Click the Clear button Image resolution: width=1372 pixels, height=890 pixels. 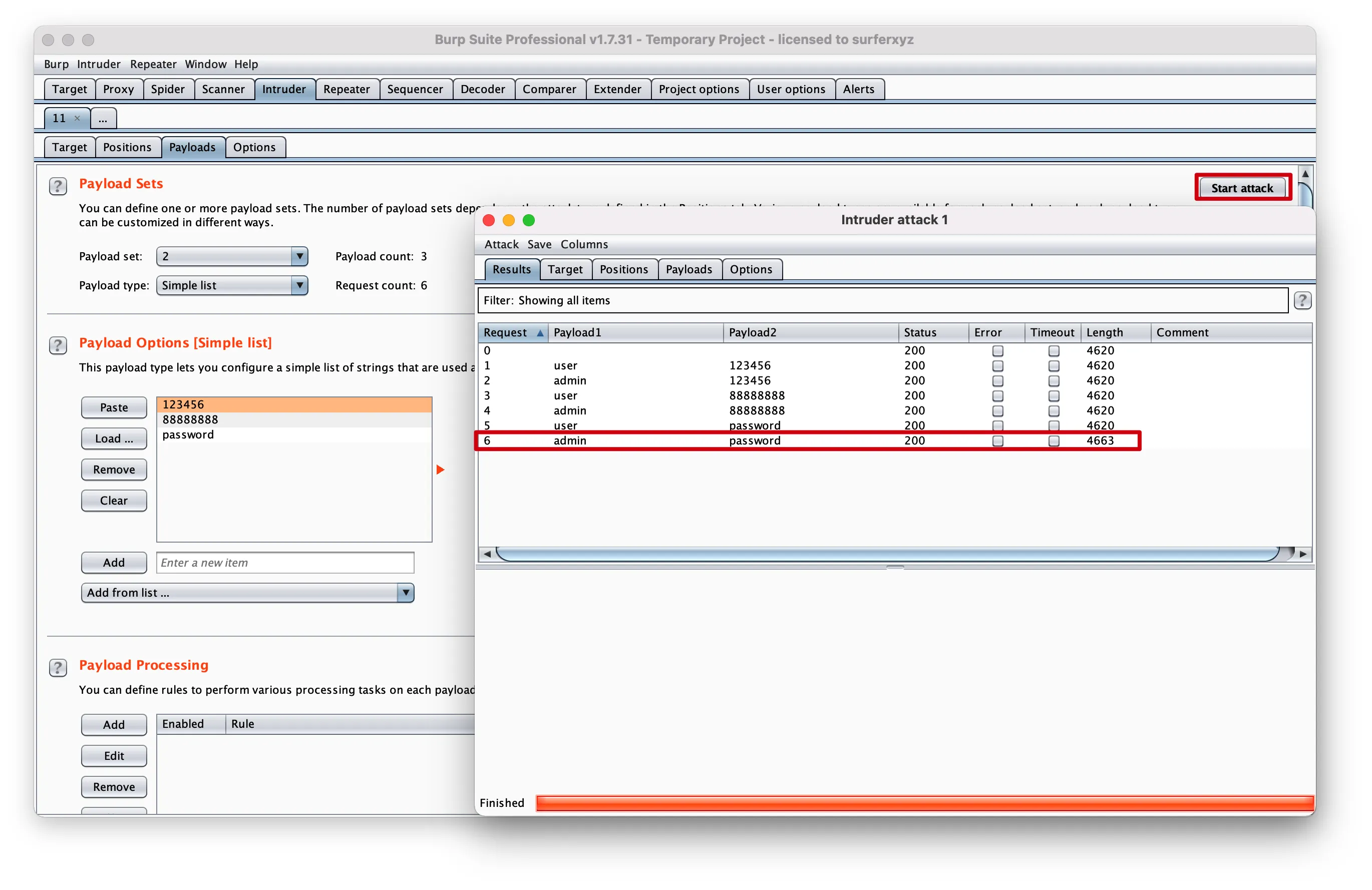coord(114,501)
